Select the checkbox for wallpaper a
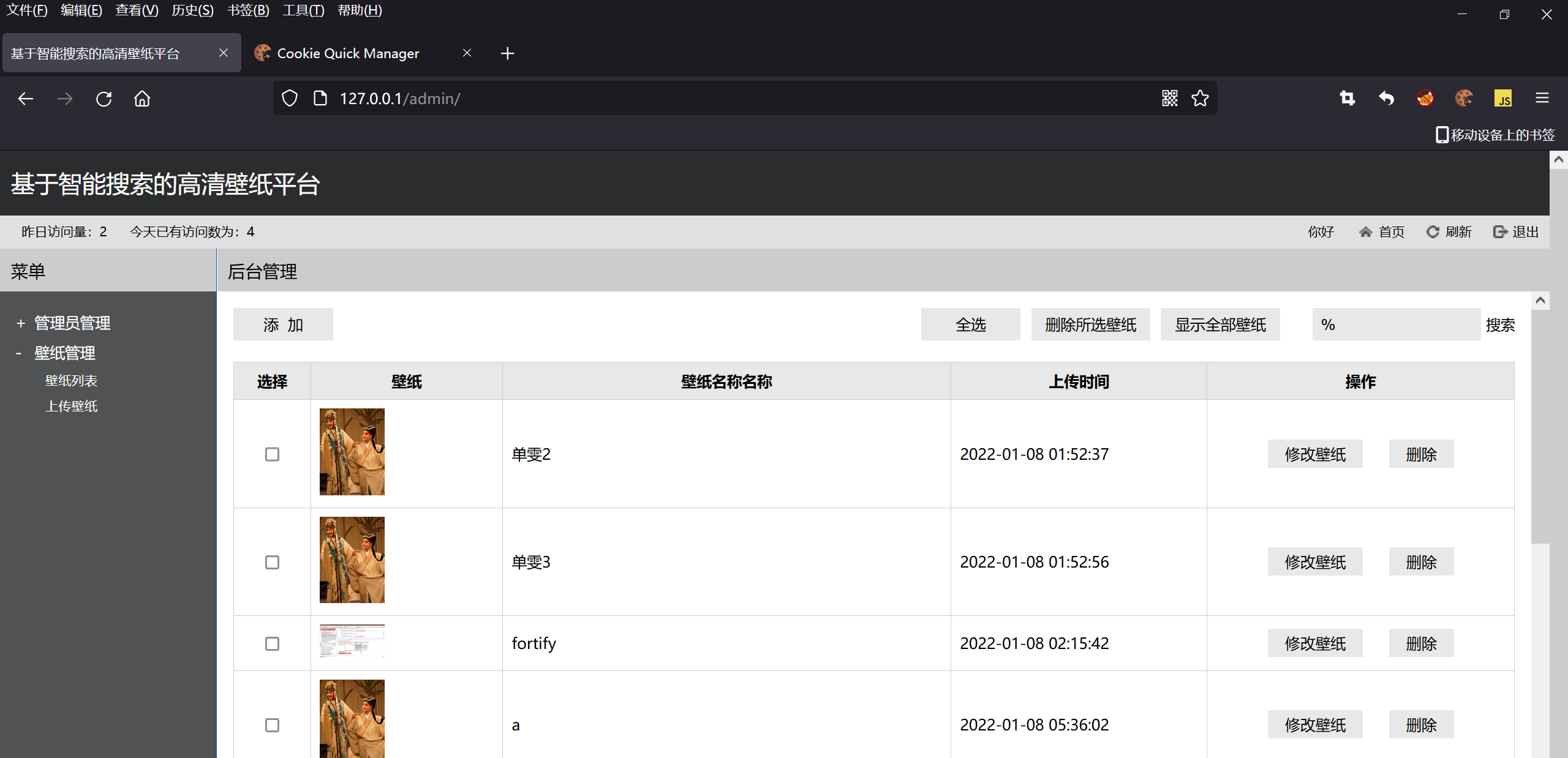 pos(272,725)
